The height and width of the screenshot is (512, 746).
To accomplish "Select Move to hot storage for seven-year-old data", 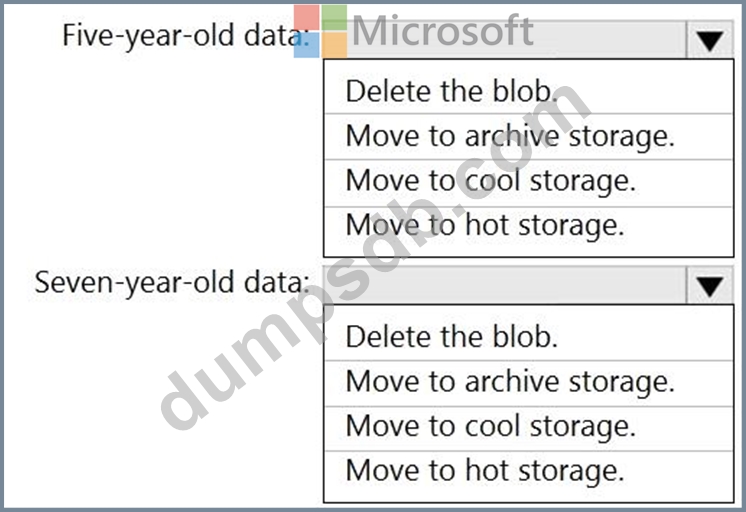I will click(x=485, y=471).
